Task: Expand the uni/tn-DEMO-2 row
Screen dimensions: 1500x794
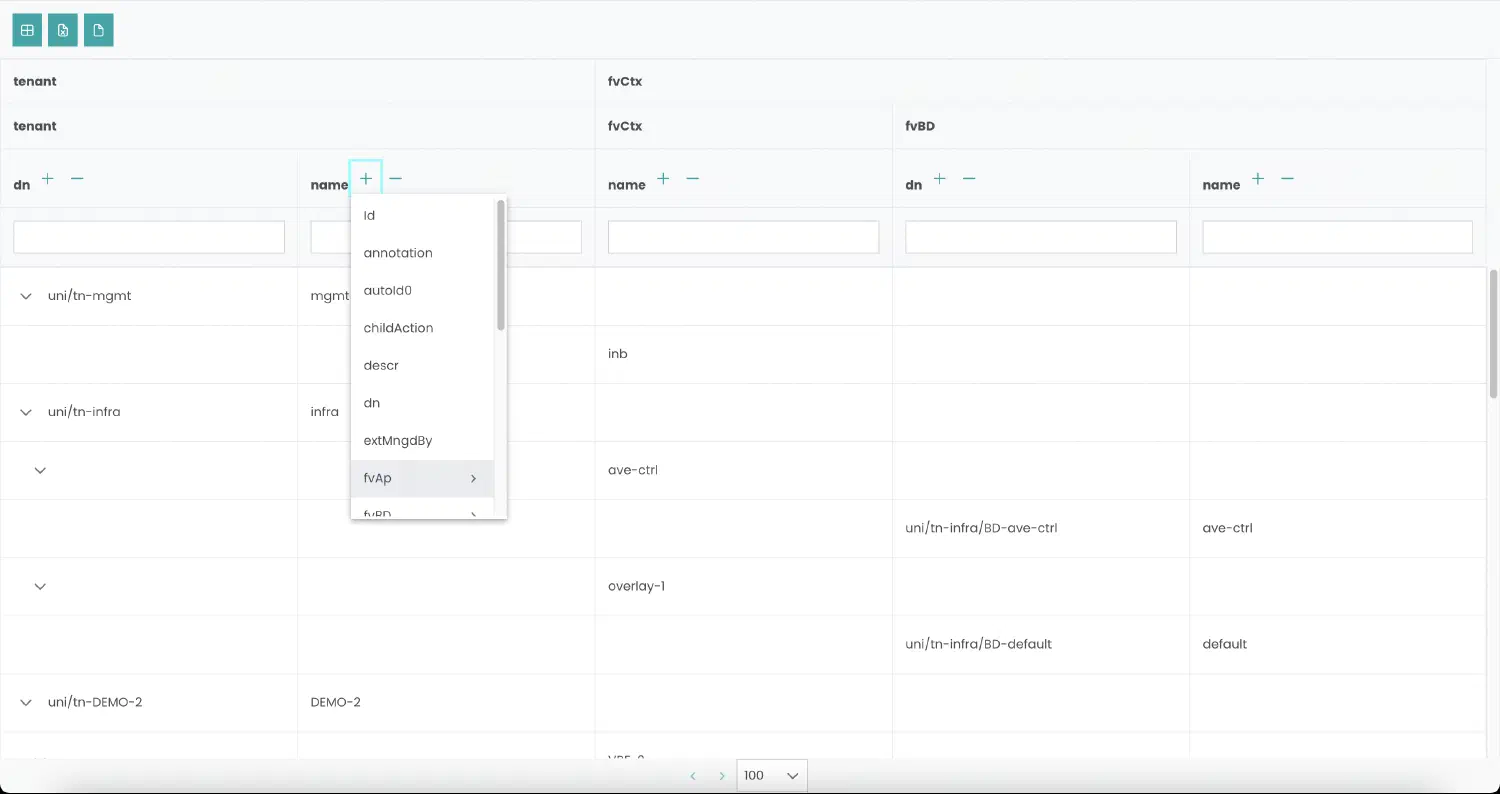Action: pos(25,702)
